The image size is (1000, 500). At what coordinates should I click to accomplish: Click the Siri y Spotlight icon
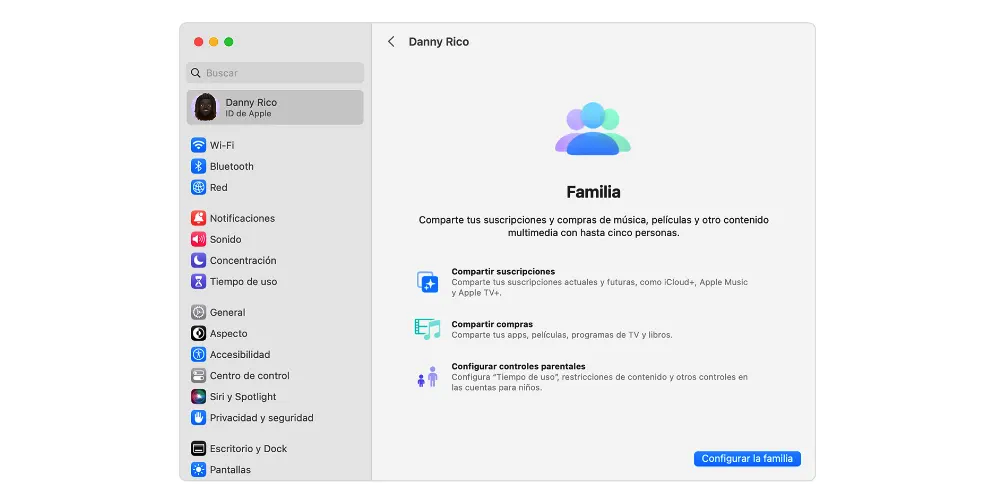[x=198, y=397]
